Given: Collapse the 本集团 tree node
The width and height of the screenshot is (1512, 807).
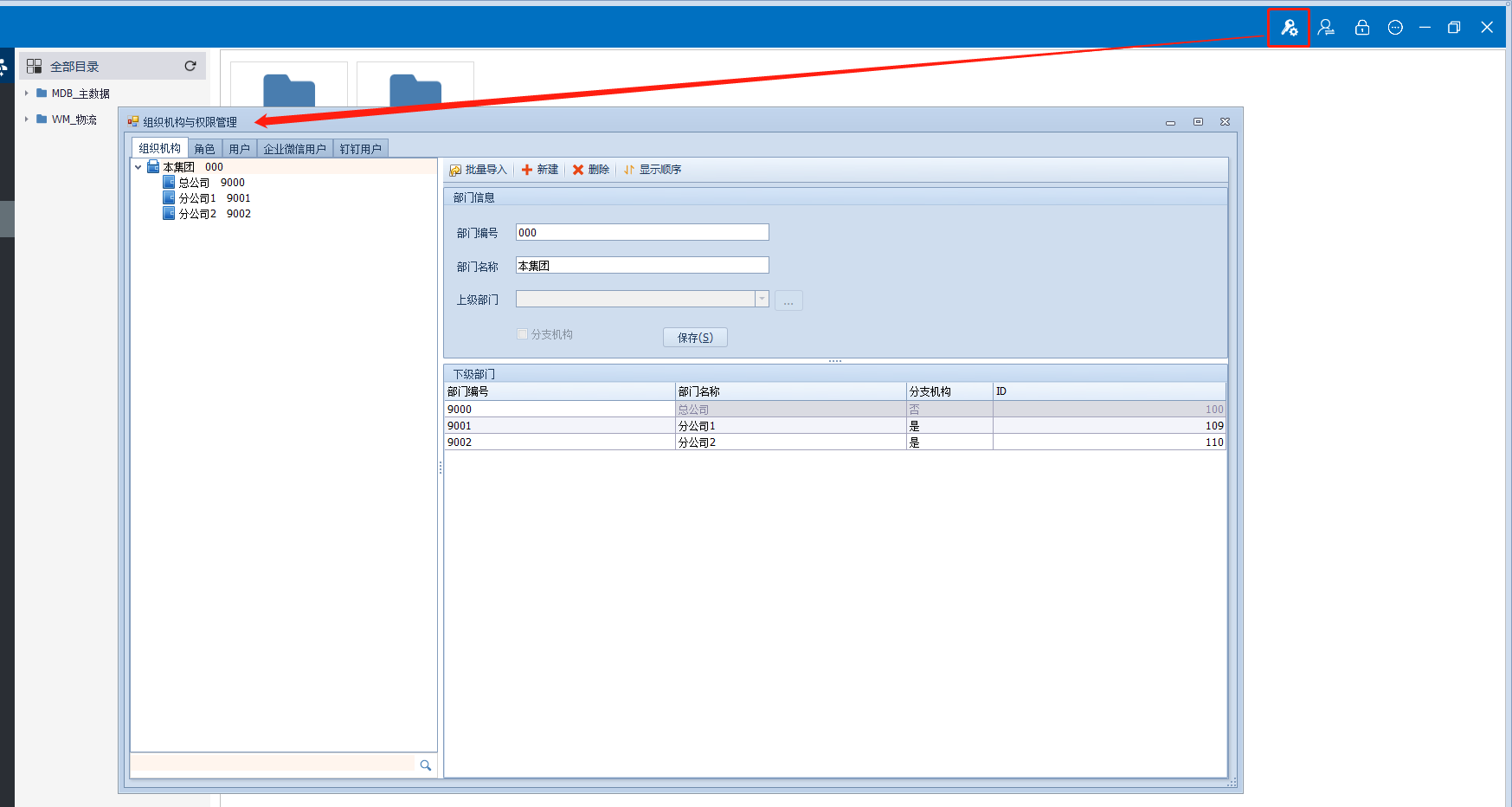Looking at the screenshot, I should [x=138, y=167].
